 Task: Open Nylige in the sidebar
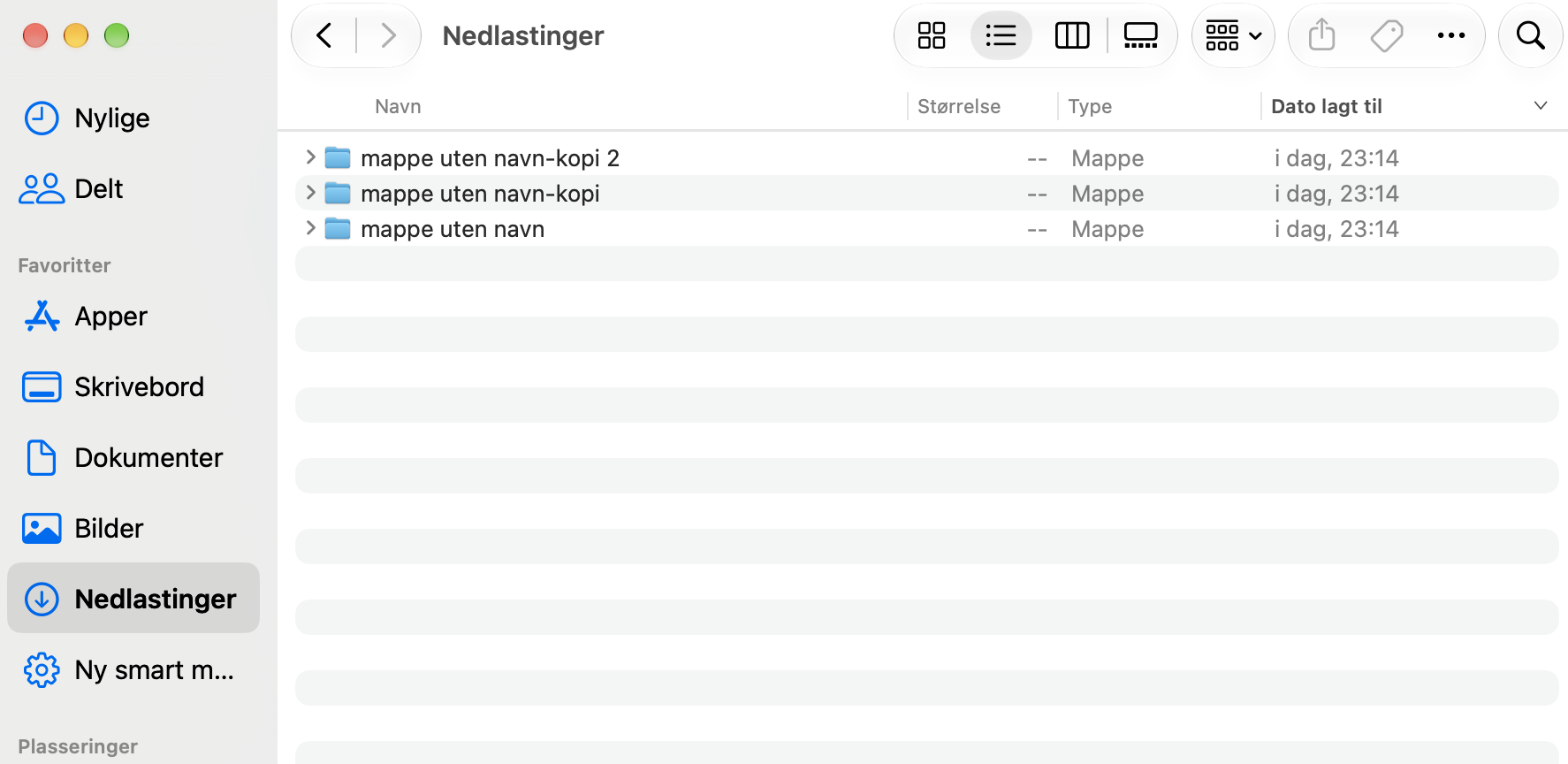coord(133,118)
